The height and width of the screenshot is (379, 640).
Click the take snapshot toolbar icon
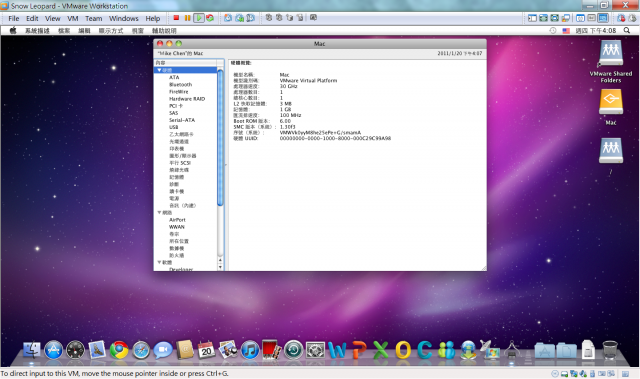(x=228, y=18)
